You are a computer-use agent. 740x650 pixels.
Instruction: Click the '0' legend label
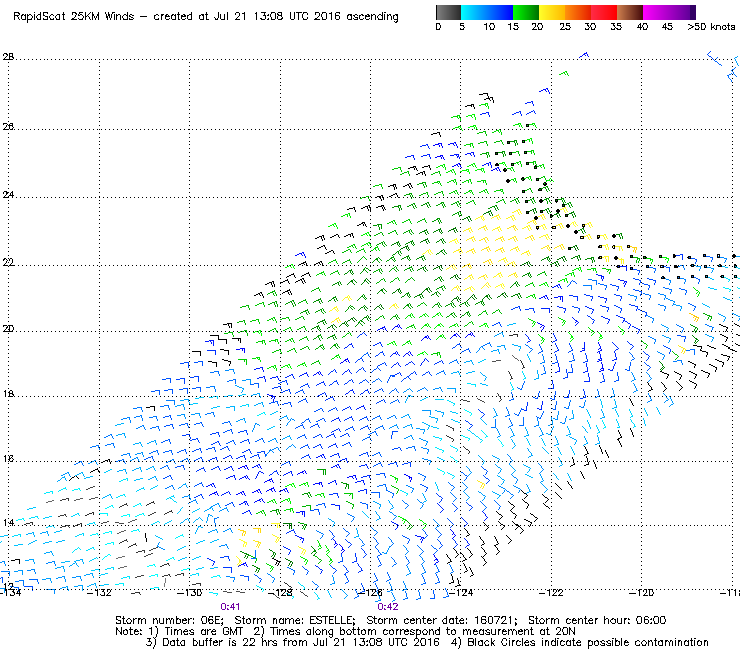coord(438,27)
